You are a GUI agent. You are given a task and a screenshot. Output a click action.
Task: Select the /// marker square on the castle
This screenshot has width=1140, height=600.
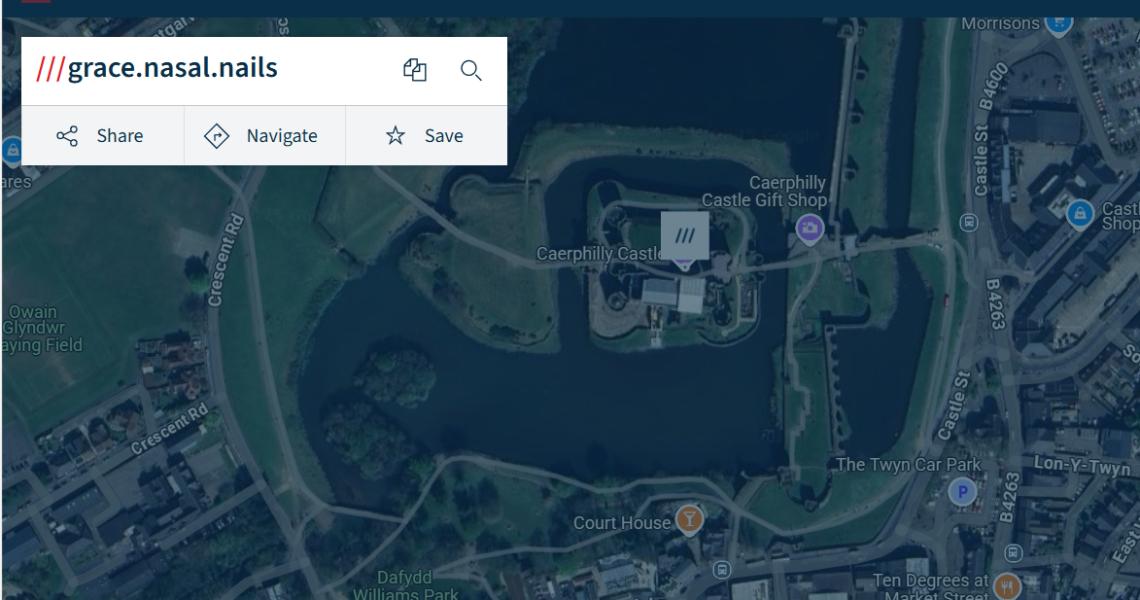pos(684,234)
